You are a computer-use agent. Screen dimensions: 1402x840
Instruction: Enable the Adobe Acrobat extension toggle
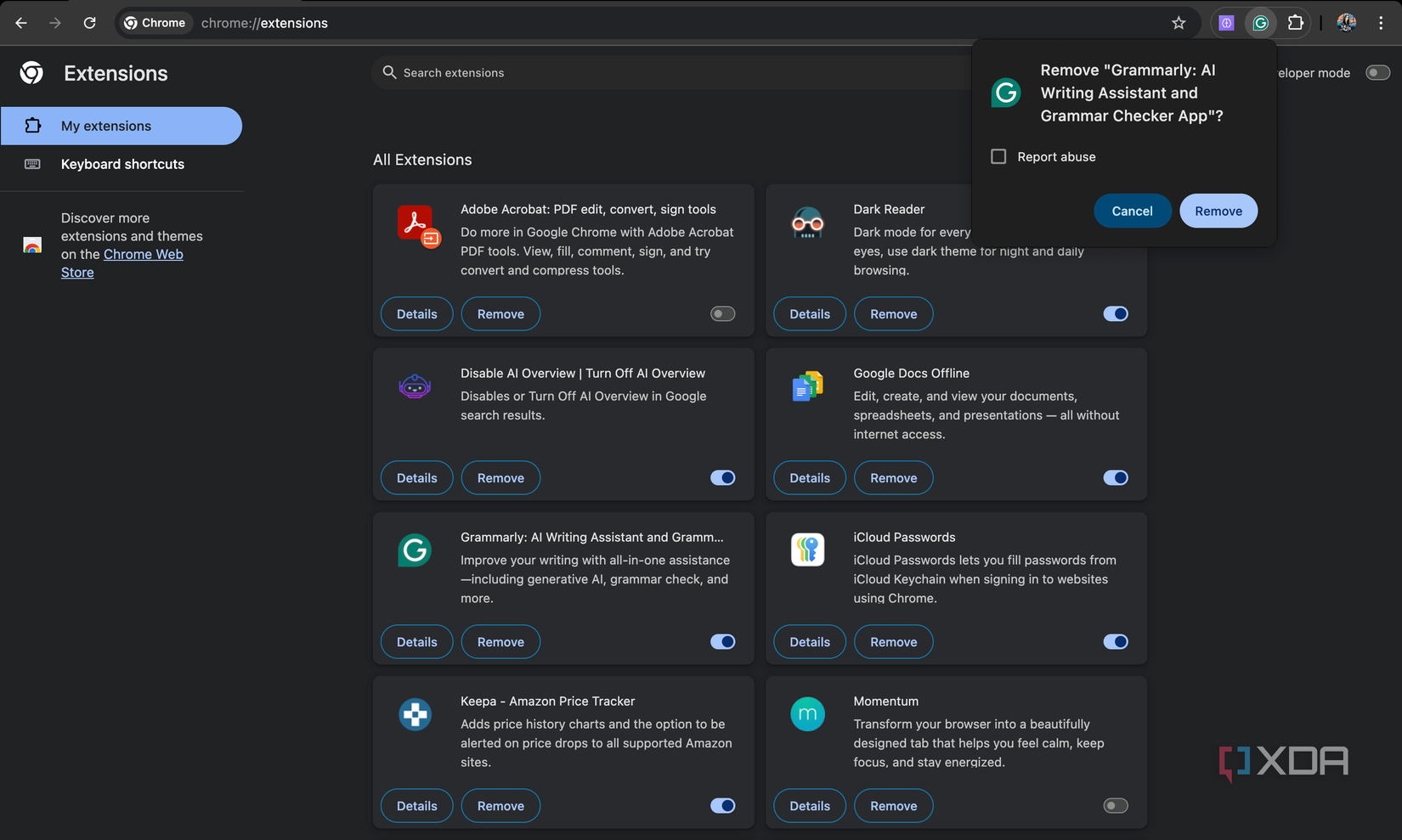click(x=723, y=314)
